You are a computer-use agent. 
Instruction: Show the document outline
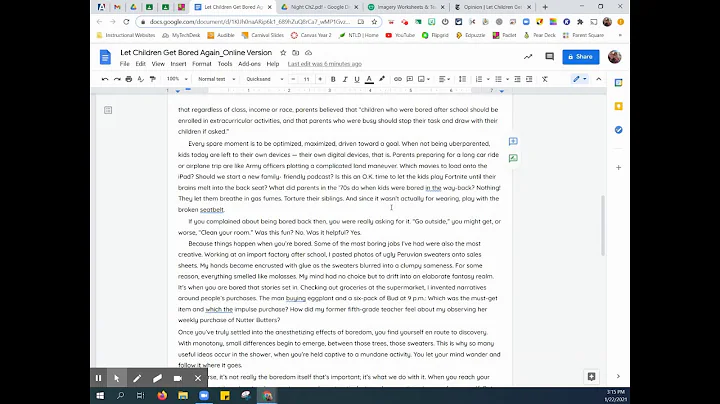(108, 110)
